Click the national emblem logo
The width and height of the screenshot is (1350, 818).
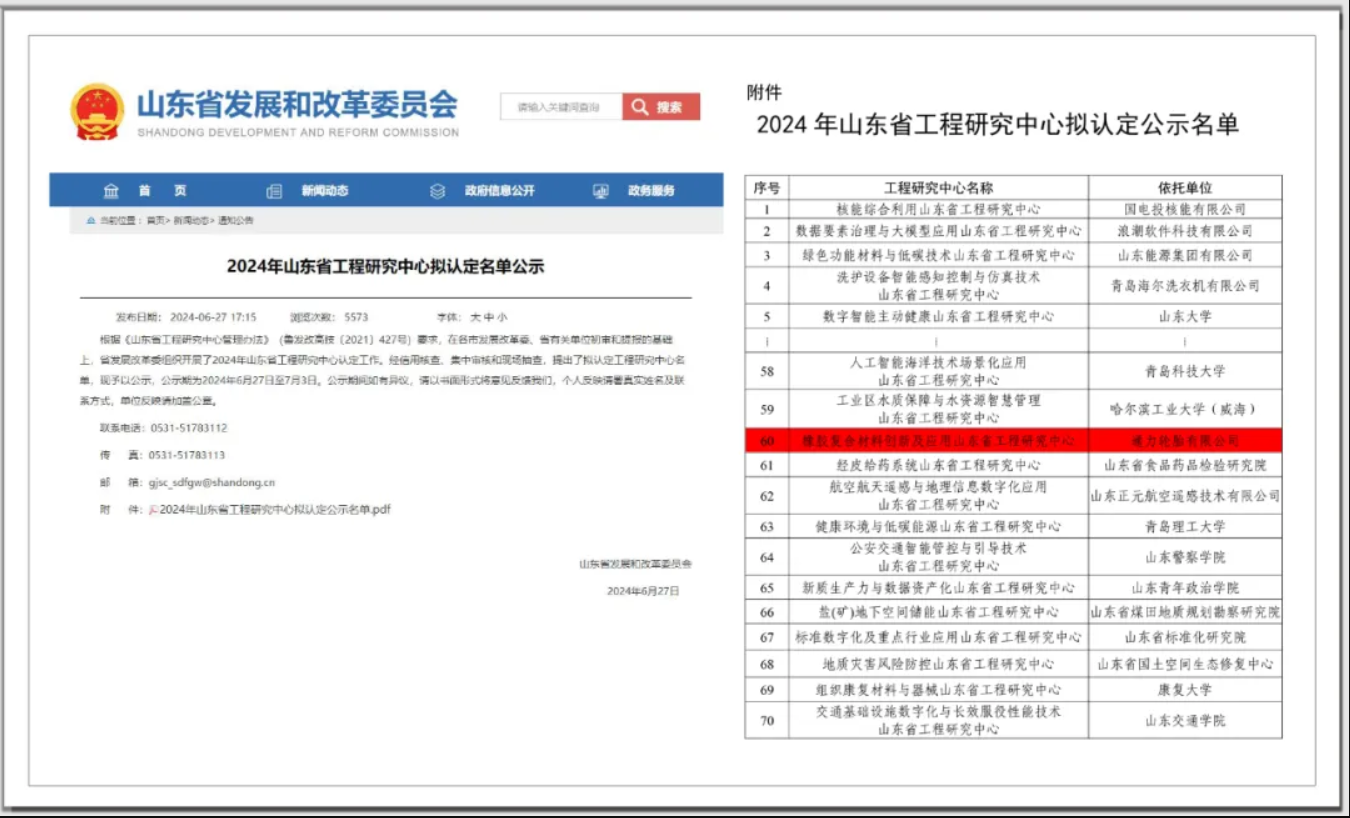click(97, 111)
